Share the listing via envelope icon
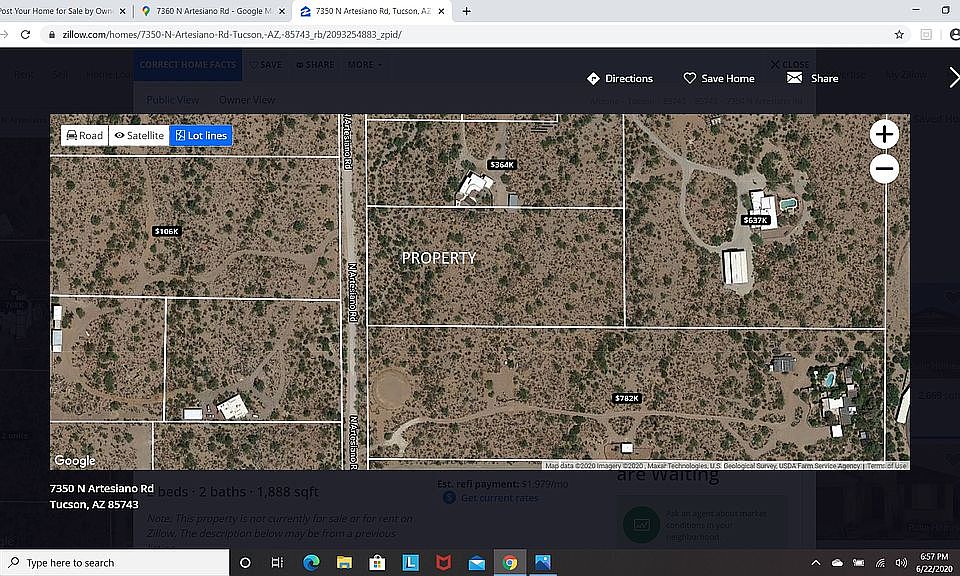 point(812,78)
